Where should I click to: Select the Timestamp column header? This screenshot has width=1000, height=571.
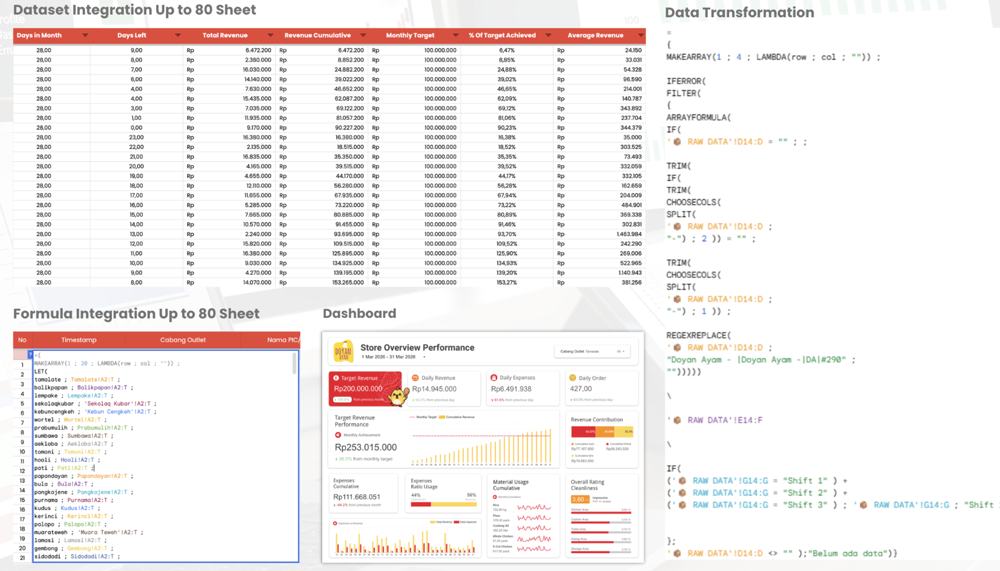(x=79, y=340)
